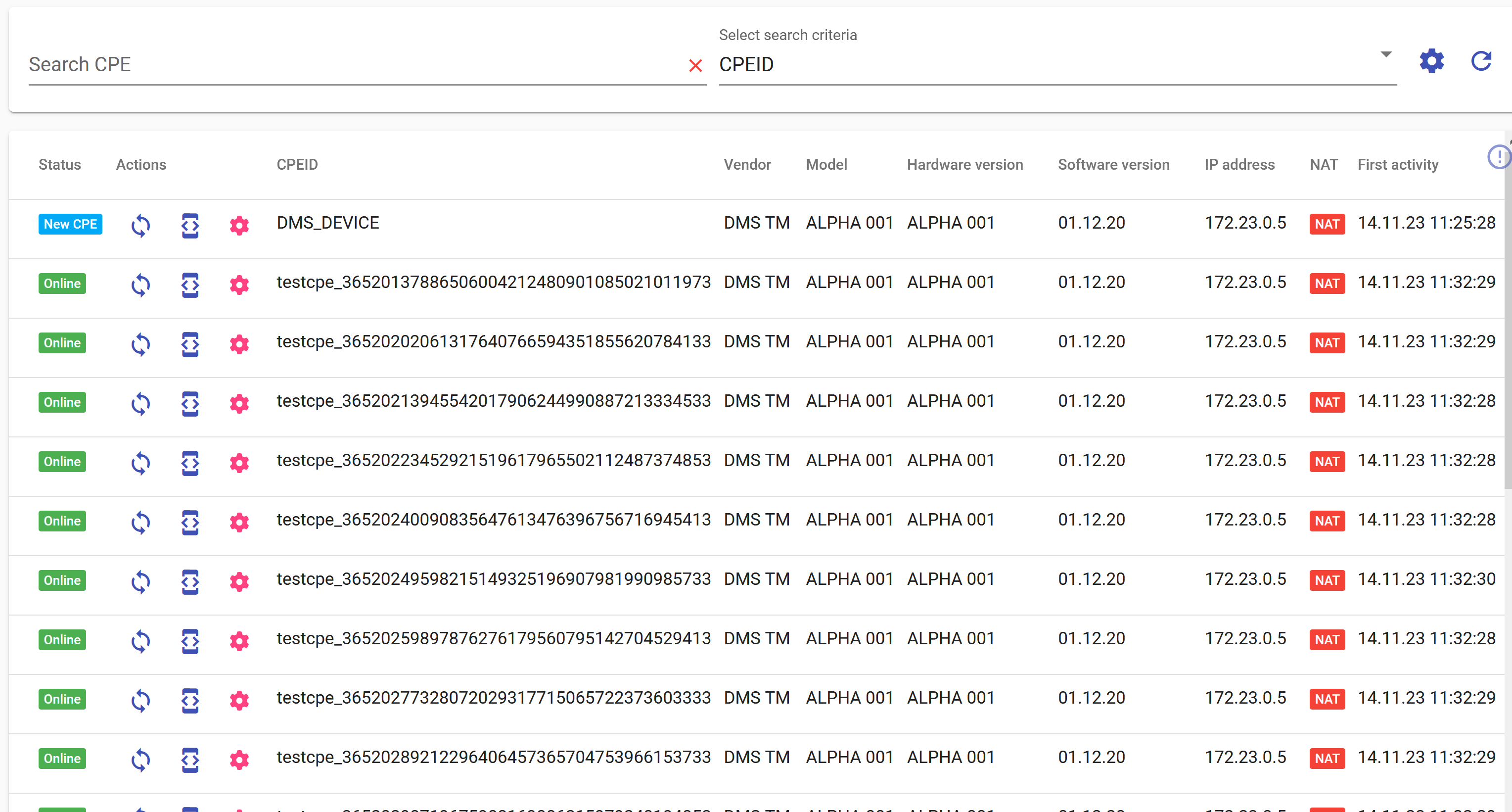Image resolution: width=1512 pixels, height=812 pixels.
Task: Click the NAT badge in the DMS_DEVICE row
Action: [1327, 224]
